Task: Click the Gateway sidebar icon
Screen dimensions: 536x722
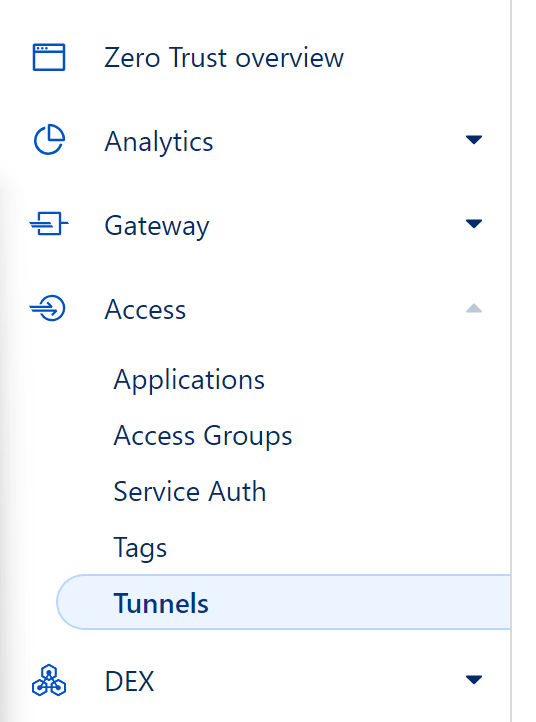Action: [x=49, y=223]
